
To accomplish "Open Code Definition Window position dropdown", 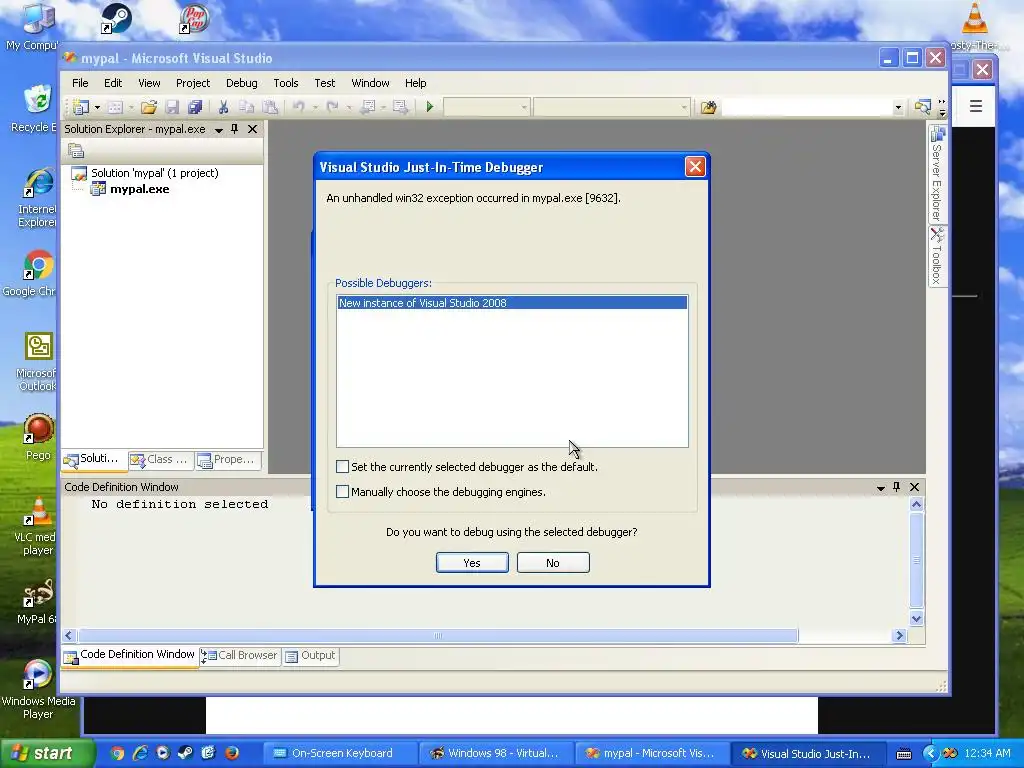I will 880,488.
